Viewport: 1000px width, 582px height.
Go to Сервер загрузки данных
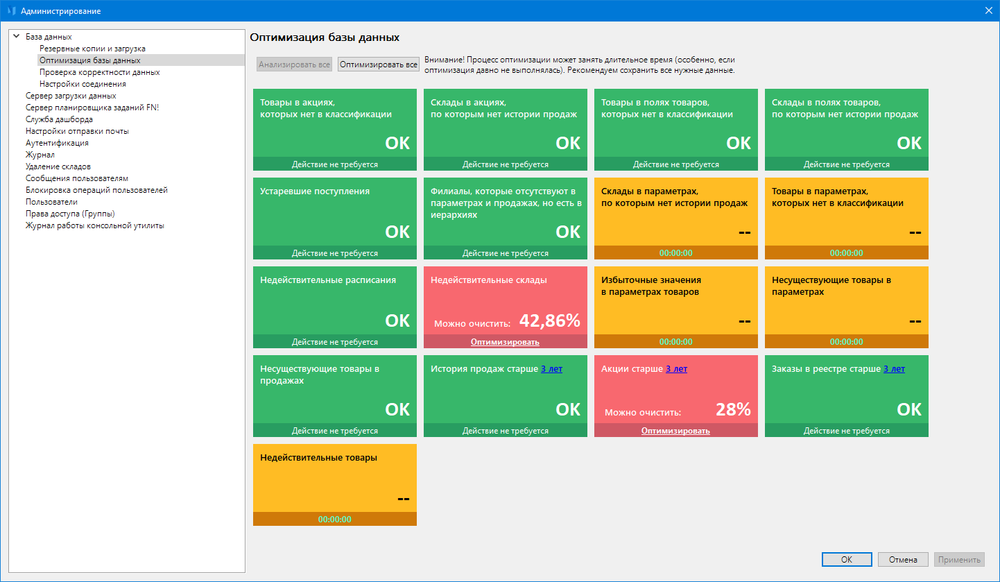click(70, 96)
